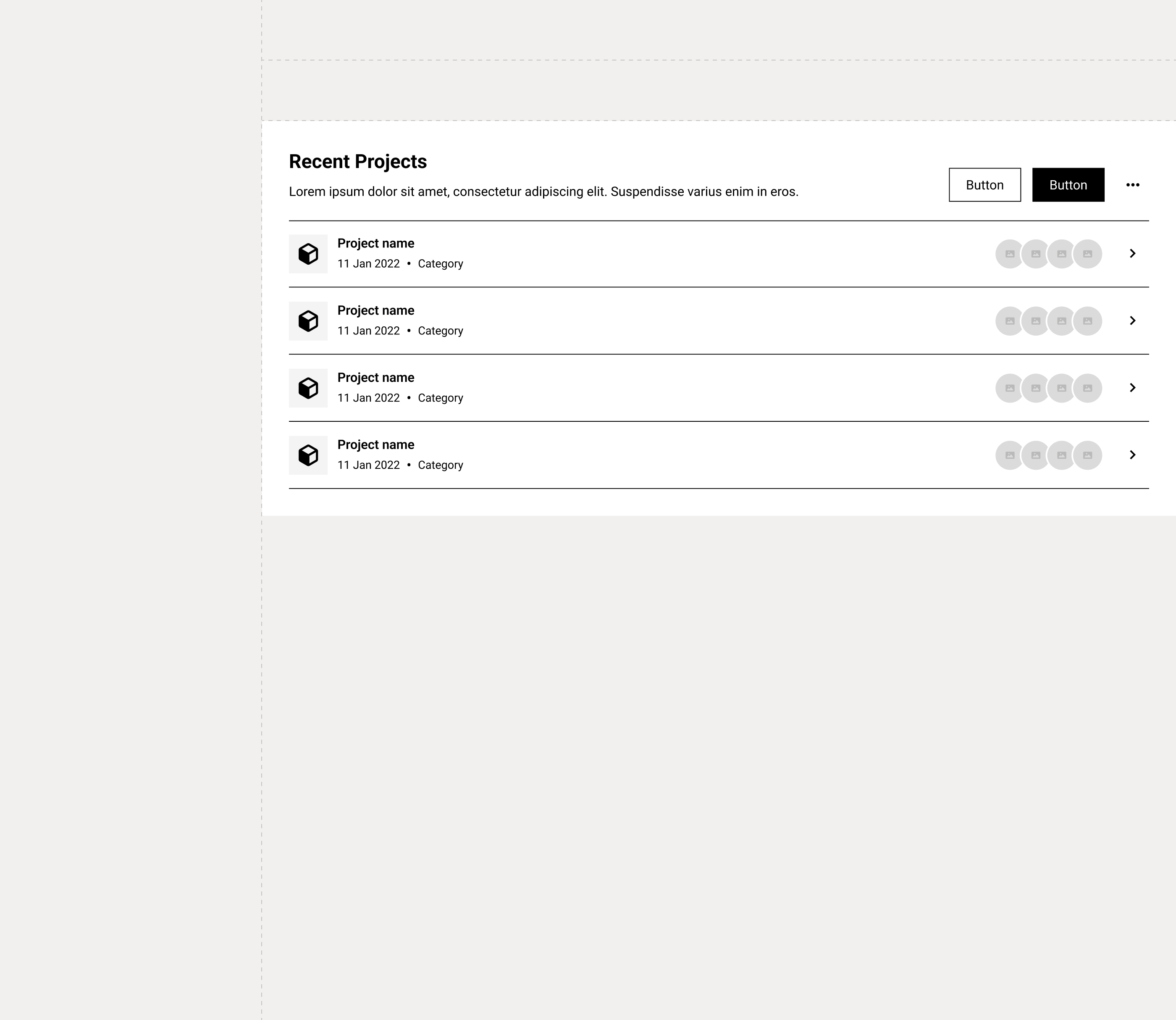
Task: Click the Recent Projects heading
Action: tap(358, 162)
